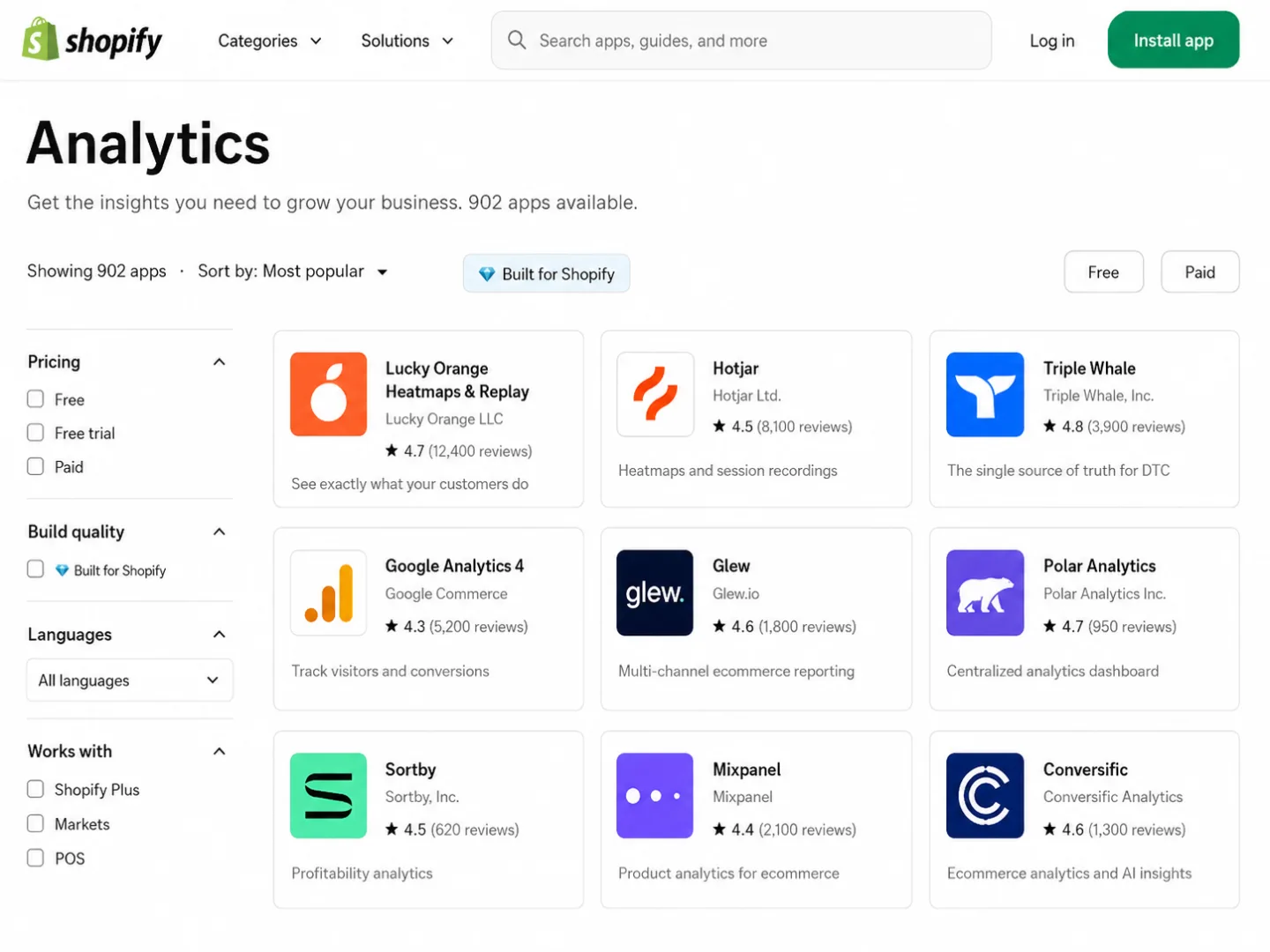Click the 4.5 (620 reviews) rating
This screenshot has height=952, width=1270.
pos(452,829)
